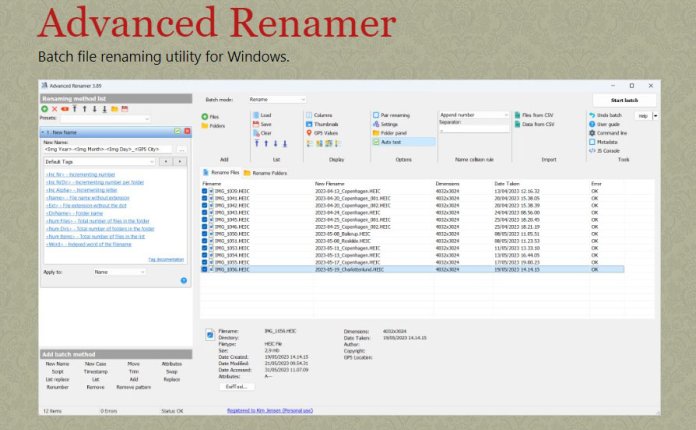The image size is (696, 430).
Task: Uncheck IMG_1050.HEIC file row
Action: 206,234
